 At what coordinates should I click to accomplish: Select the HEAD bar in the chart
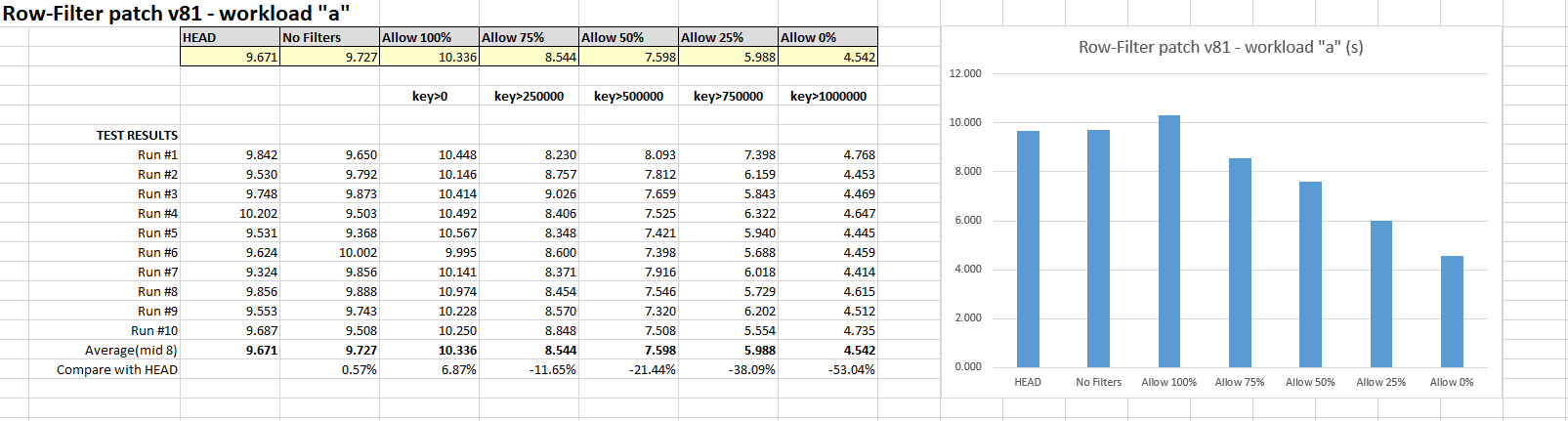click(1028, 249)
